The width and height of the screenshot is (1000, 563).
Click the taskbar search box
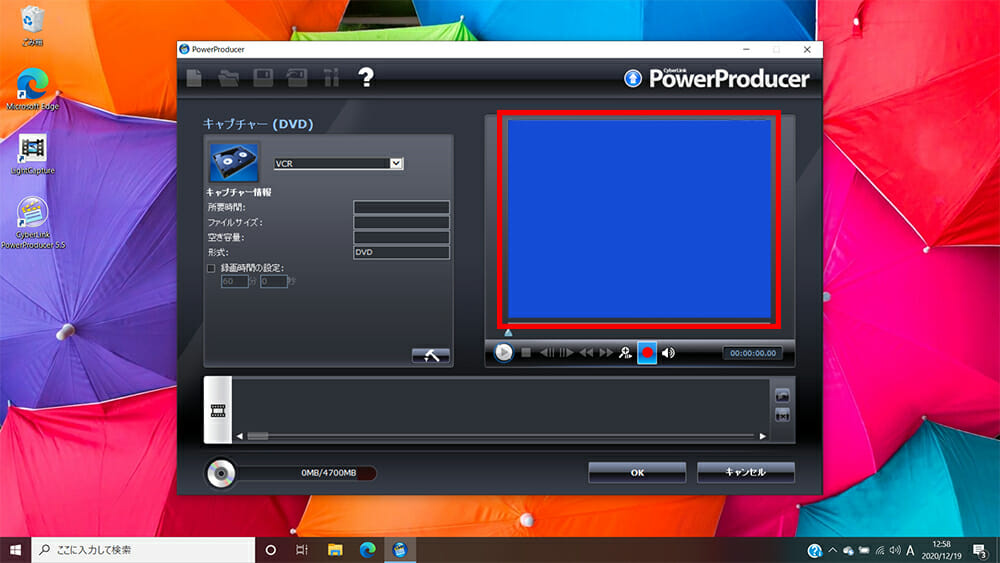point(143,550)
